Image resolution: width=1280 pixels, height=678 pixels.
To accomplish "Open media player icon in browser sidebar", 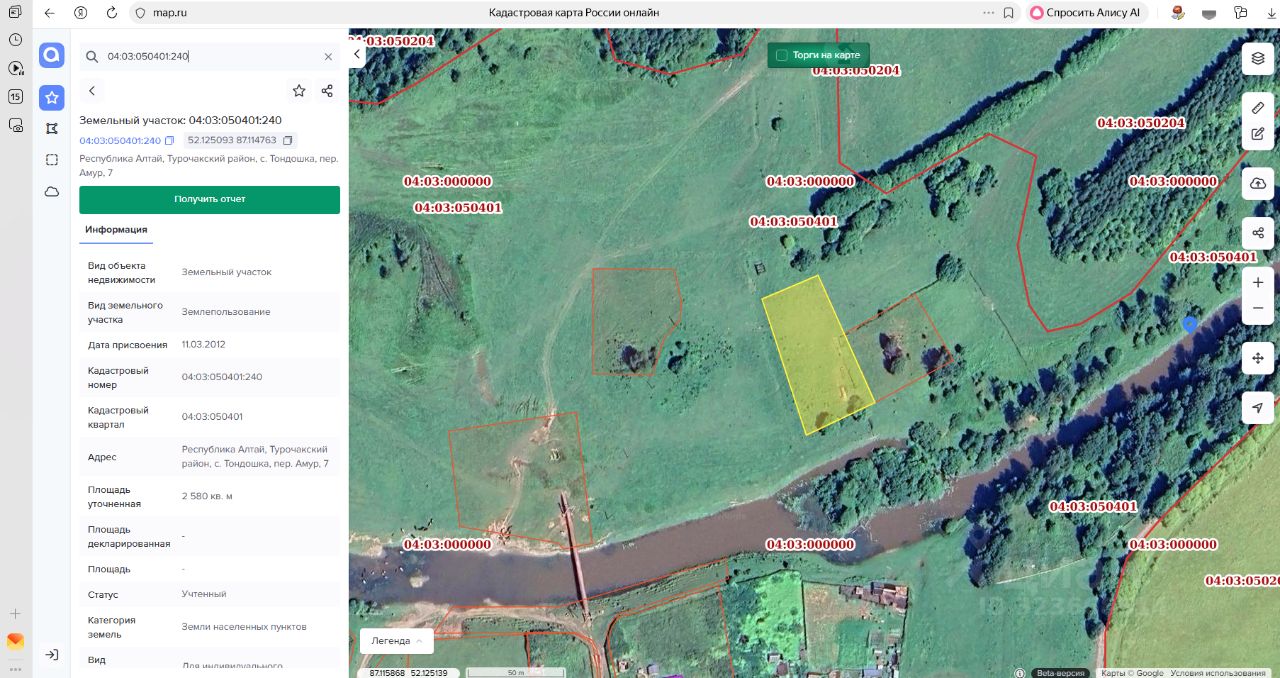I will pyautogui.click(x=15, y=69).
